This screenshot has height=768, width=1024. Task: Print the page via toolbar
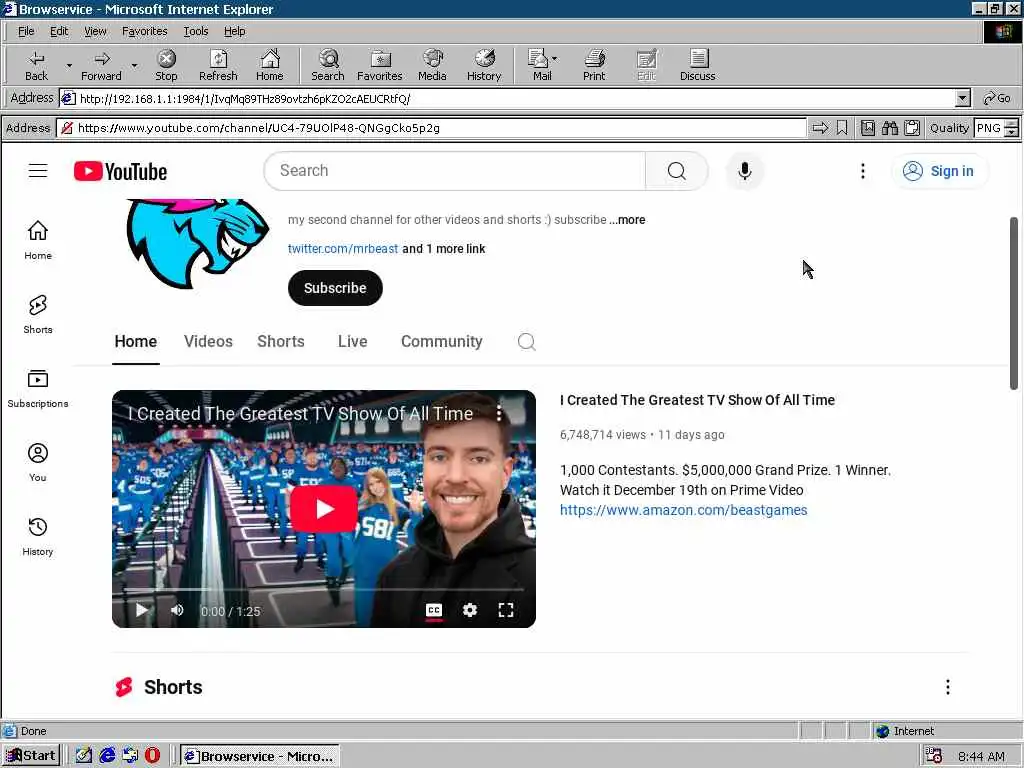(594, 65)
